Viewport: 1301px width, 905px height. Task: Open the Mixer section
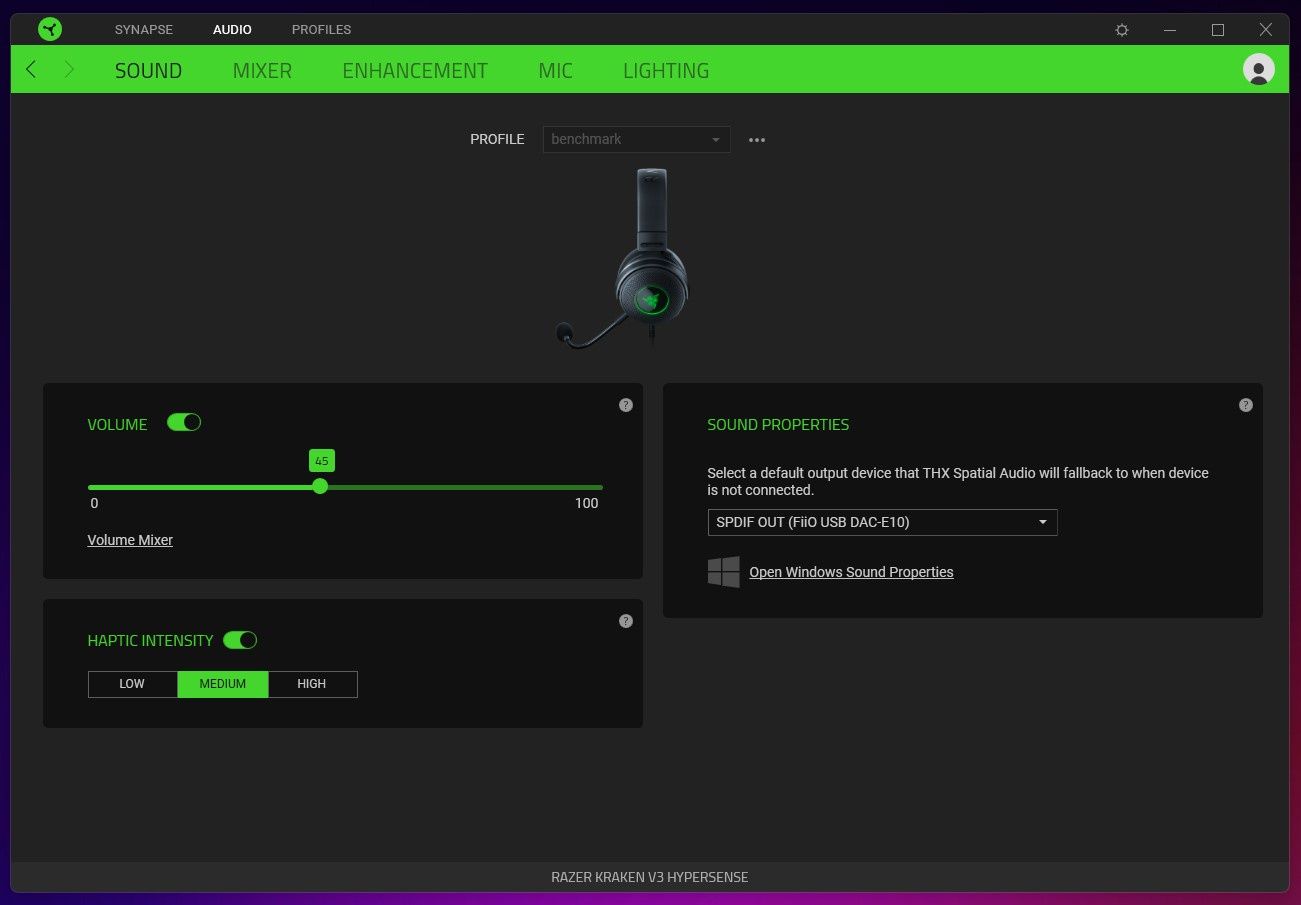262,71
